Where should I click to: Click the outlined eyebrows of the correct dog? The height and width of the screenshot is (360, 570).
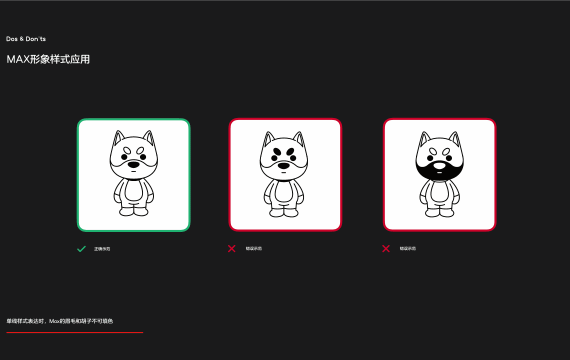pyautogui.click(x=134, y=151)
